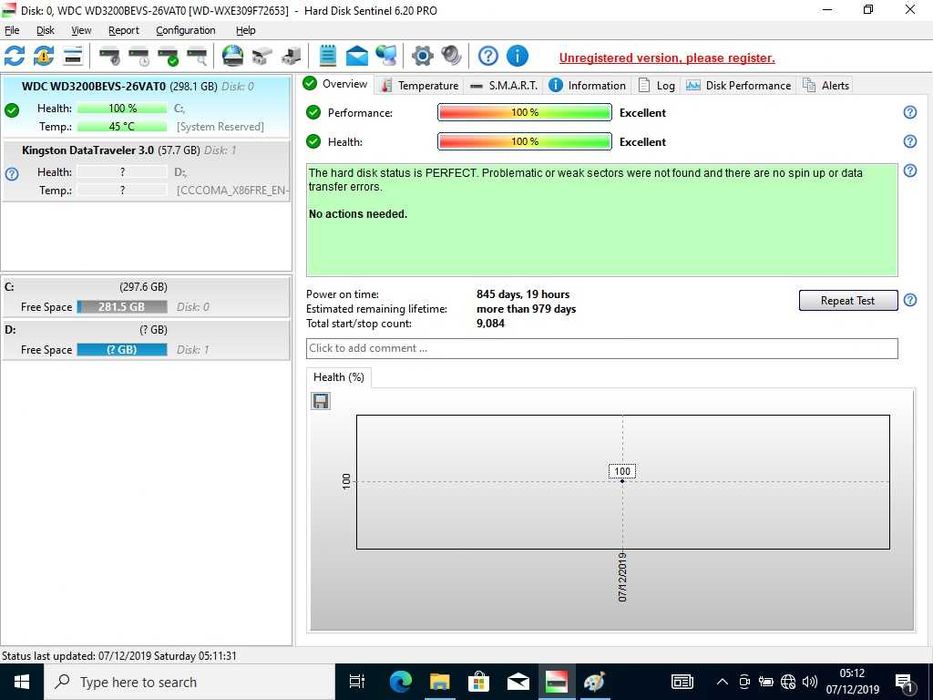Open File Explorer from the taskbar
This screenshot has width=933, height=700.
click(x=439, y=682)
